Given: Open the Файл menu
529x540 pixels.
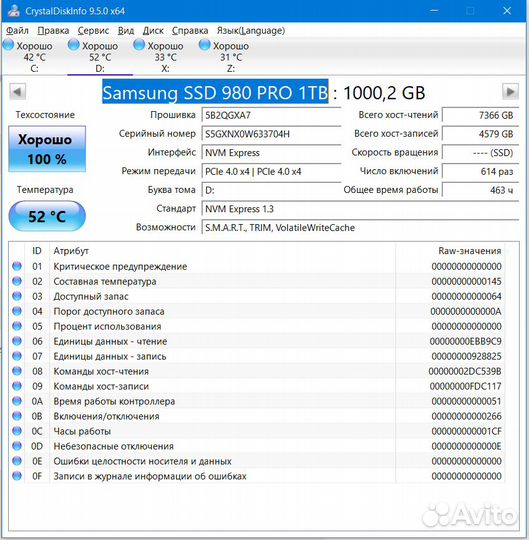Looking at the screenshot, I should click(x=17, y=31).
